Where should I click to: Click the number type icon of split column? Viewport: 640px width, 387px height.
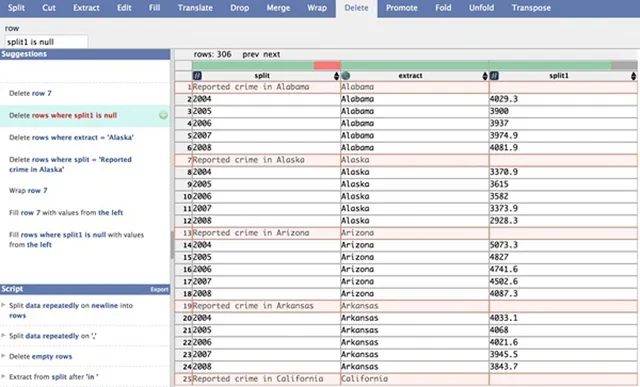click(197, 76)
